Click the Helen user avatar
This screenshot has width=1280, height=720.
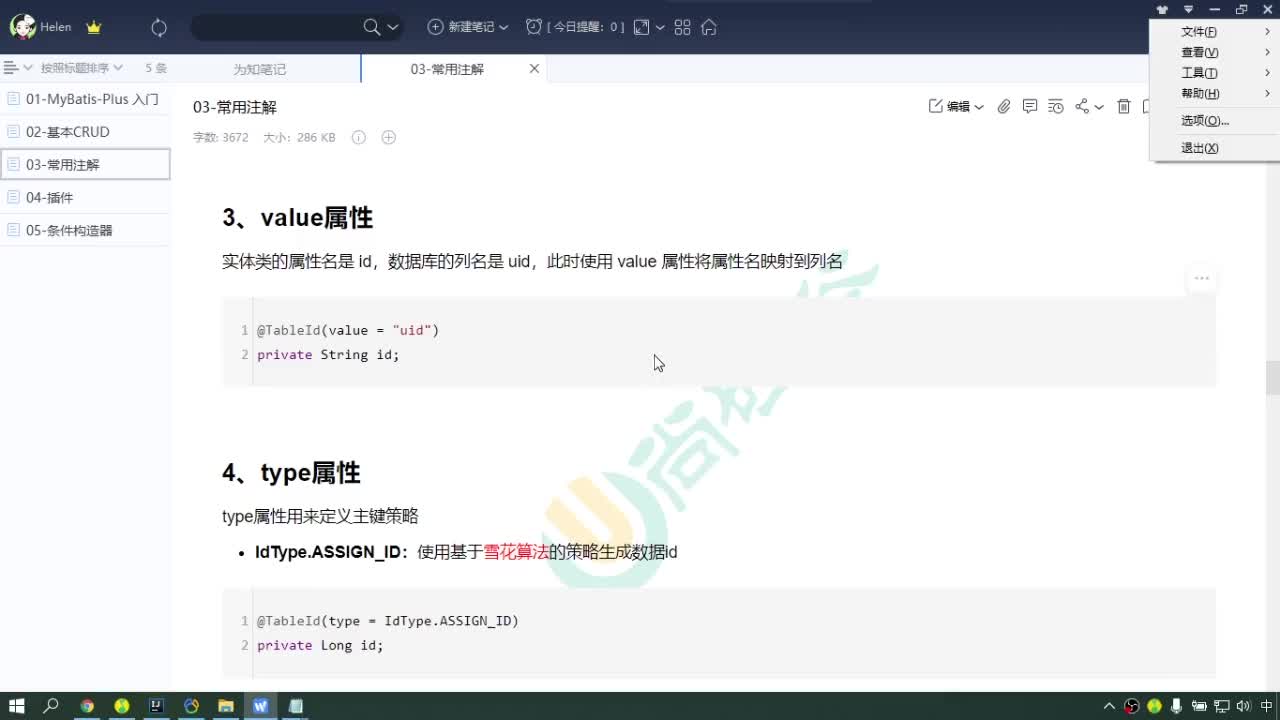(x=22, y=27)
